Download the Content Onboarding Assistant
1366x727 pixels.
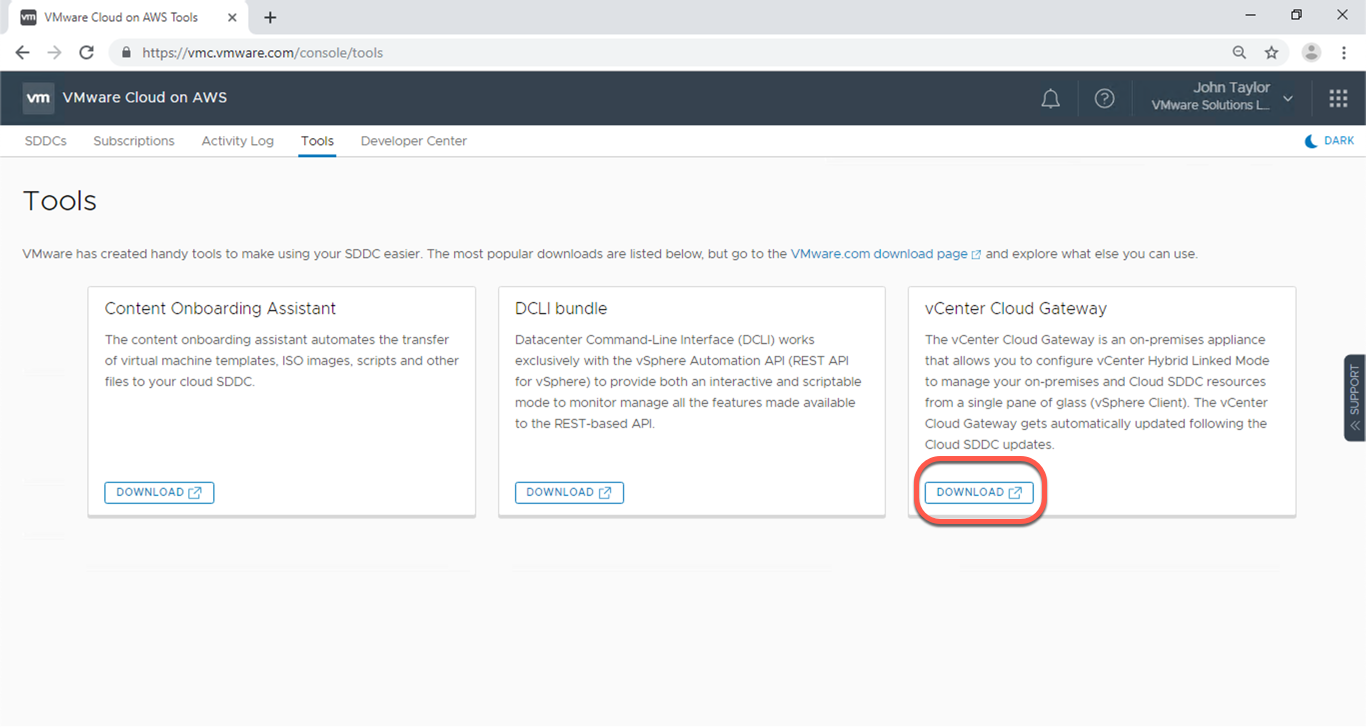159,492
